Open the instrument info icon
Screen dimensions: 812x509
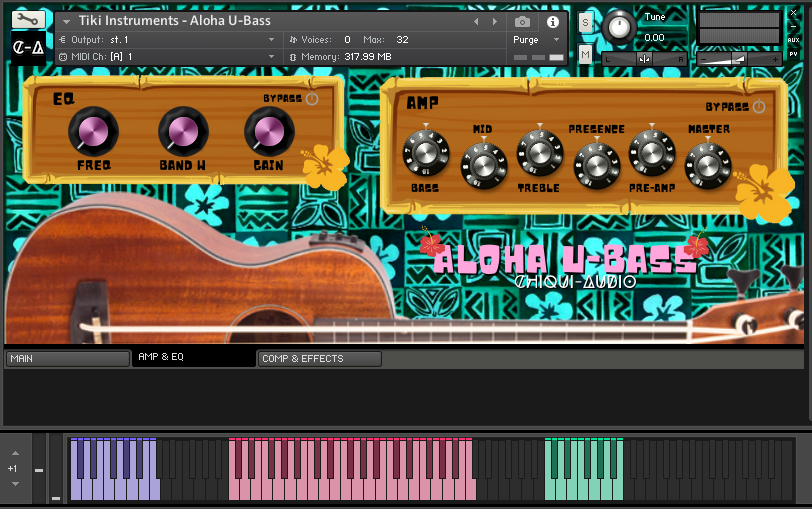pyautogui.click(x=552, y=21)
